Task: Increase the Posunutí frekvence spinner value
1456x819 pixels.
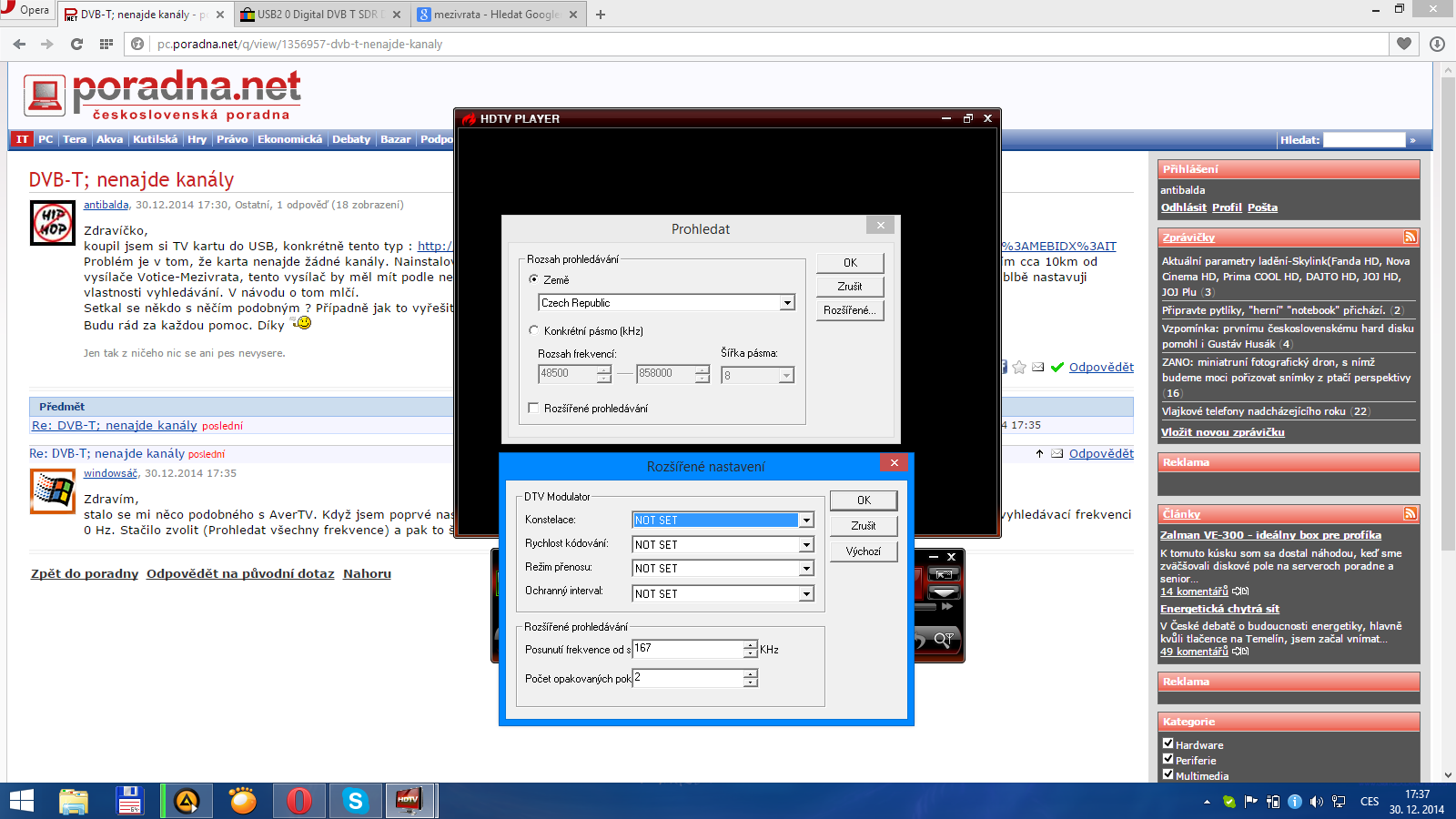Action: pyautogui.click(x=751, y=644)
